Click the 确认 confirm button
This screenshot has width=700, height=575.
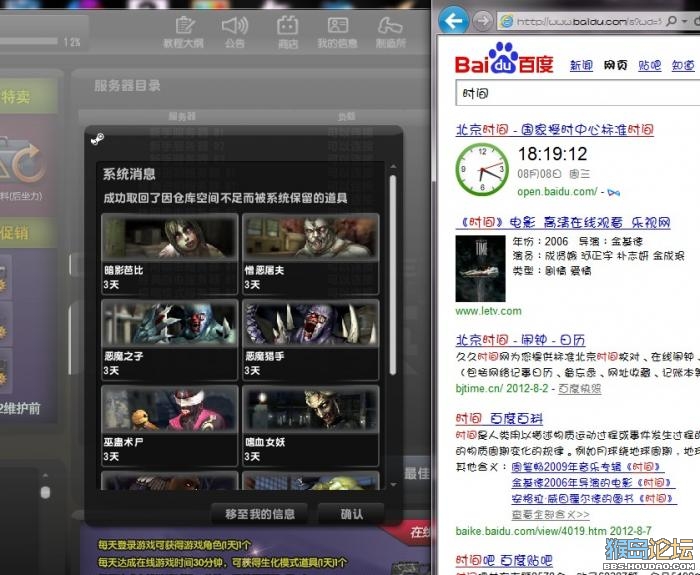(351, 514)
